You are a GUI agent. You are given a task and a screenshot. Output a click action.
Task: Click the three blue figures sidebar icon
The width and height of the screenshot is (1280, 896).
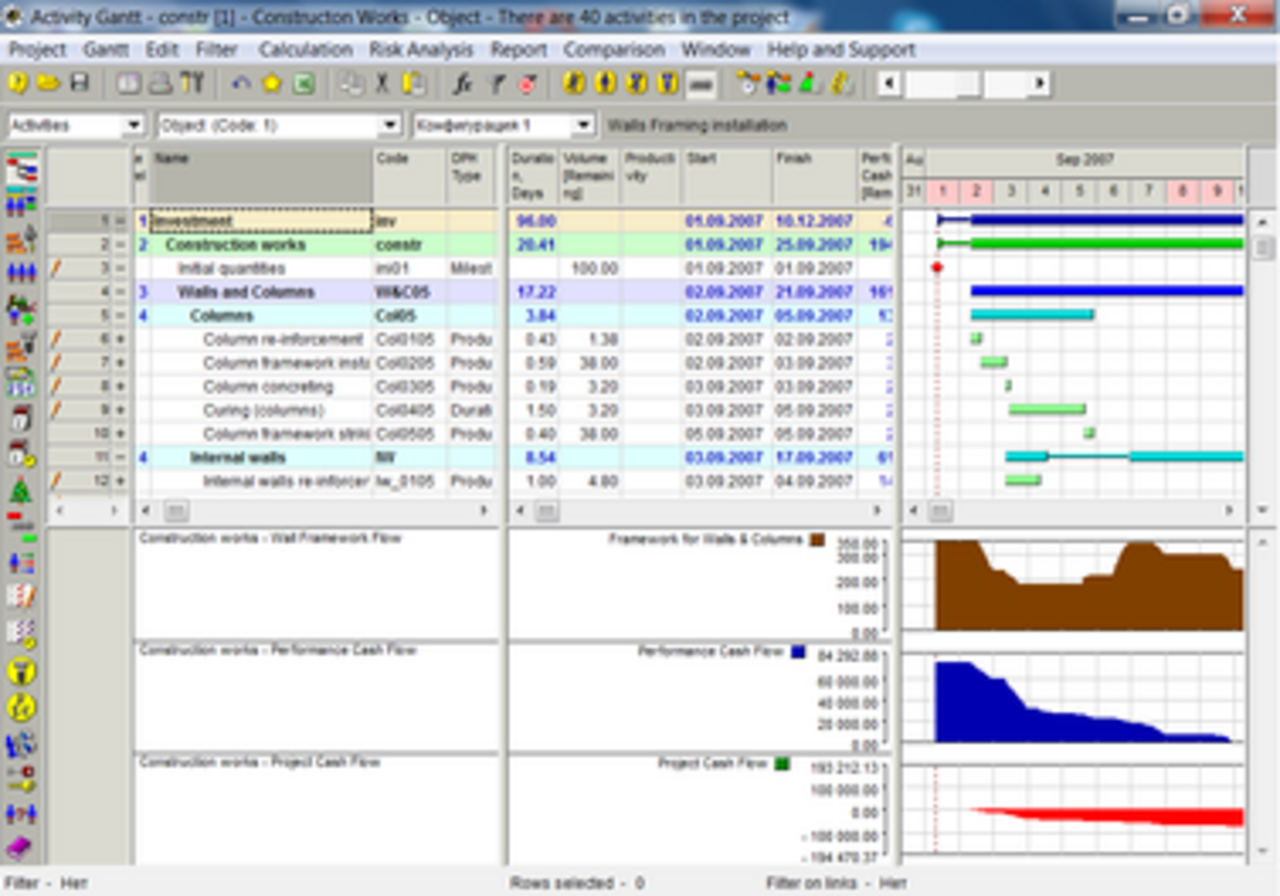pos(21,273)
